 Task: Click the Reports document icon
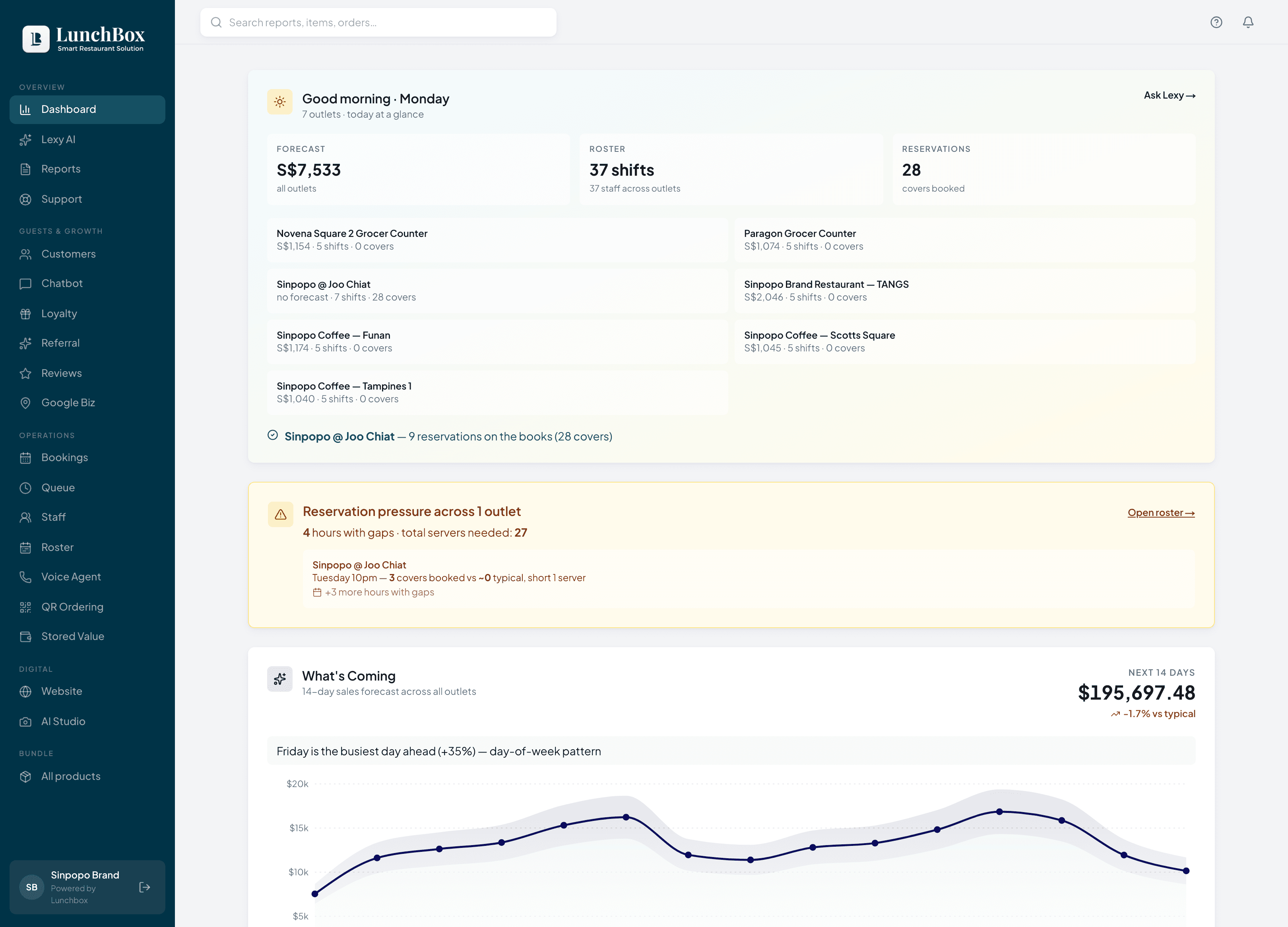[x=25, y=169]
